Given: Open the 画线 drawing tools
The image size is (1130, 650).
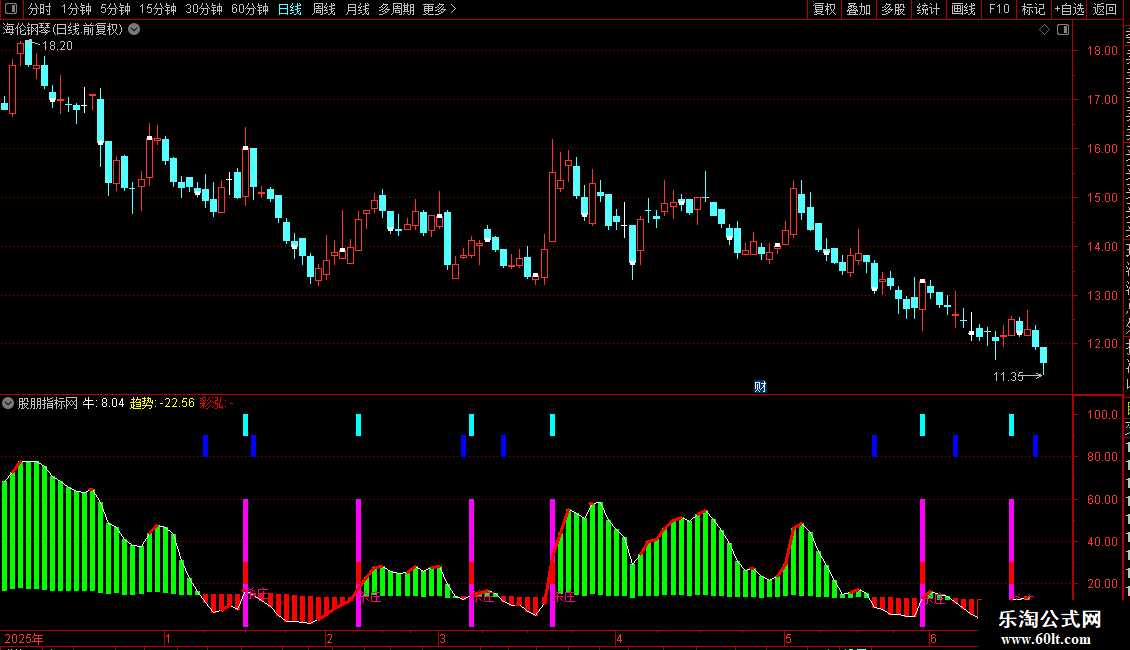Looking at the screenshot, I should pyautogui.click(x=963, y=9).
